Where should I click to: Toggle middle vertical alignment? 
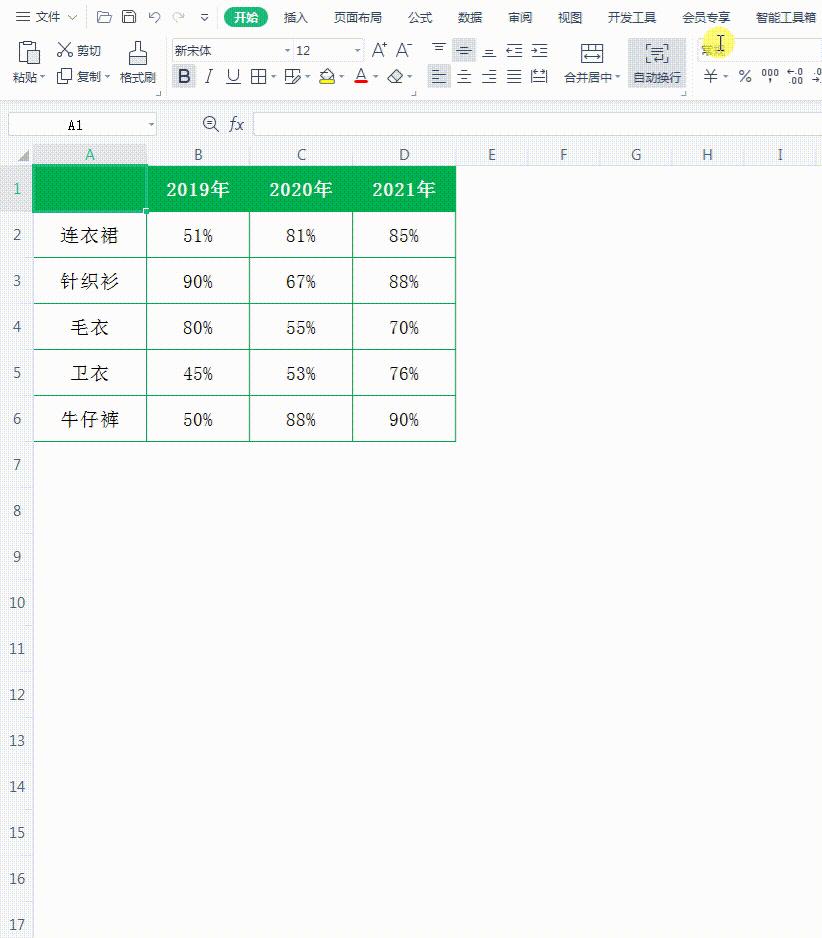[463, 48]
